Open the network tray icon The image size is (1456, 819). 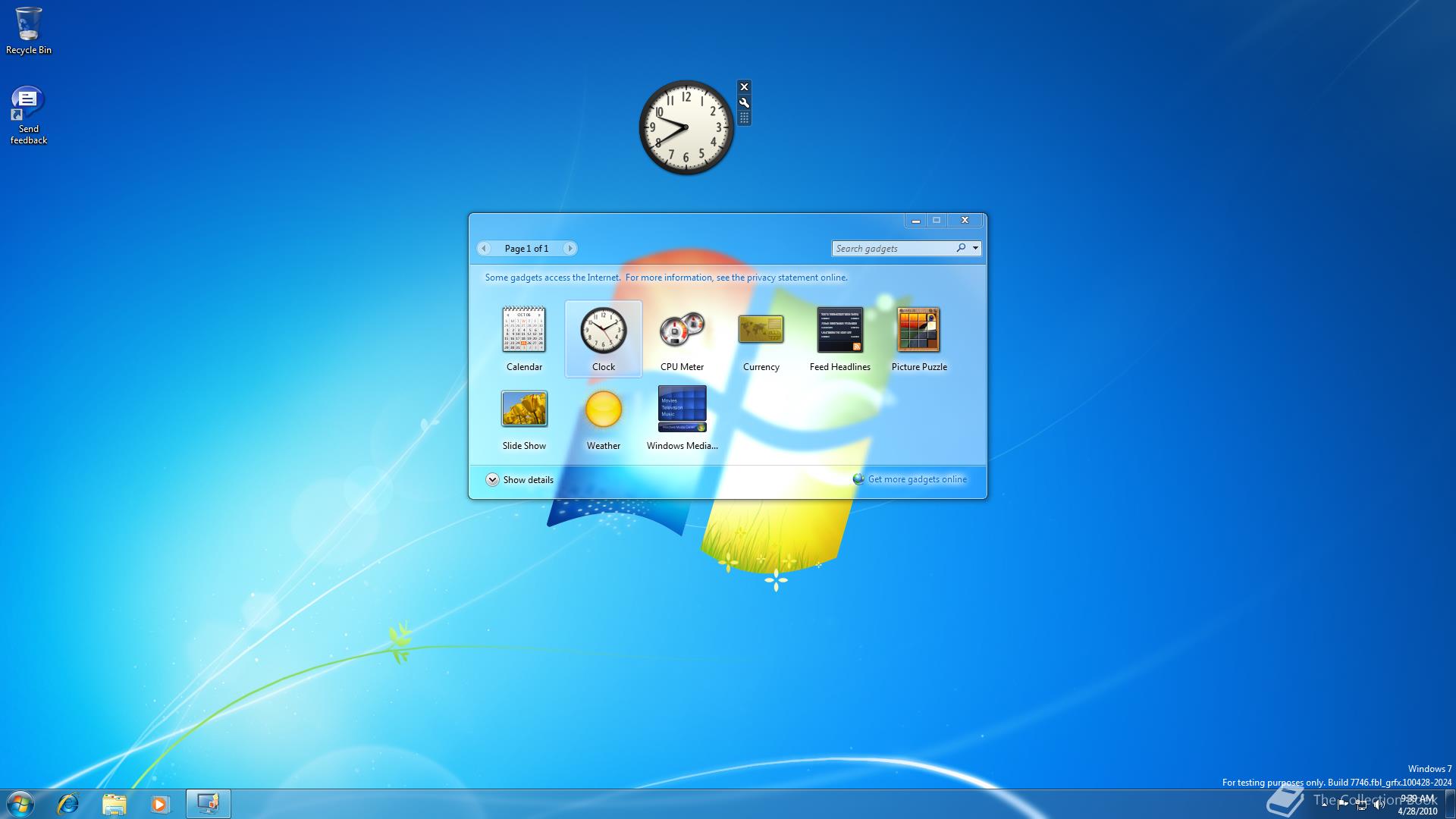coord(1361,805)
